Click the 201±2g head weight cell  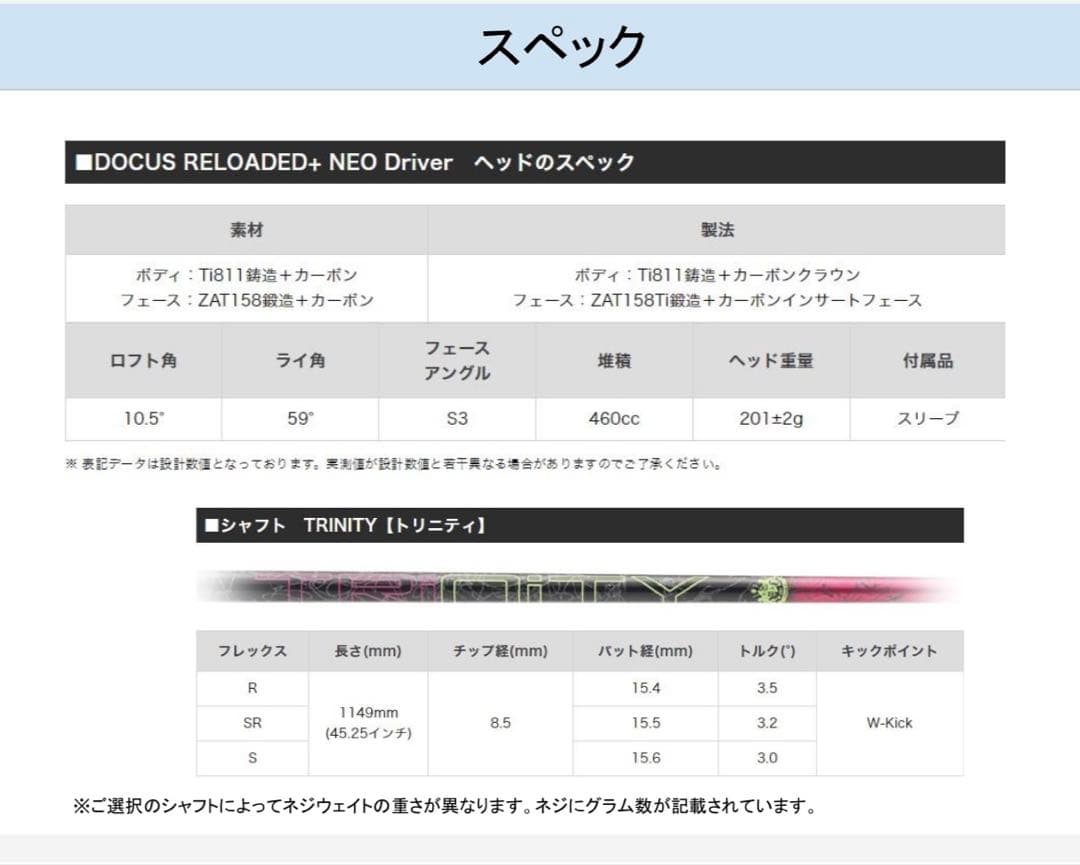[x=769, y=419]
